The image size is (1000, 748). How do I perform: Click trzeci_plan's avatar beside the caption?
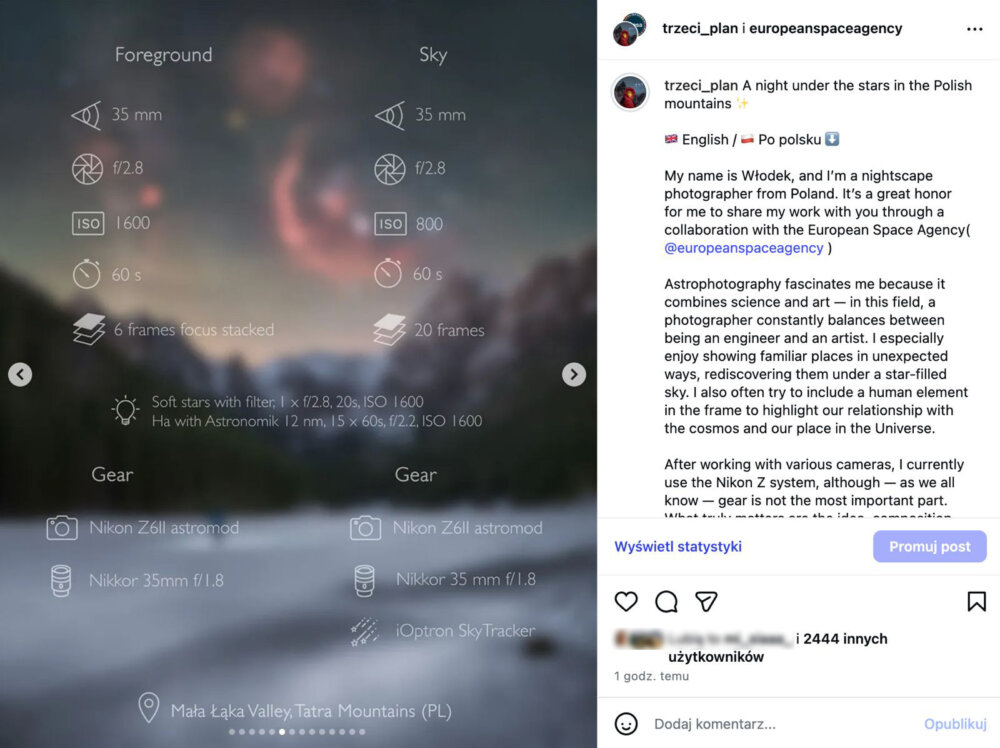[x=630, y=92]
